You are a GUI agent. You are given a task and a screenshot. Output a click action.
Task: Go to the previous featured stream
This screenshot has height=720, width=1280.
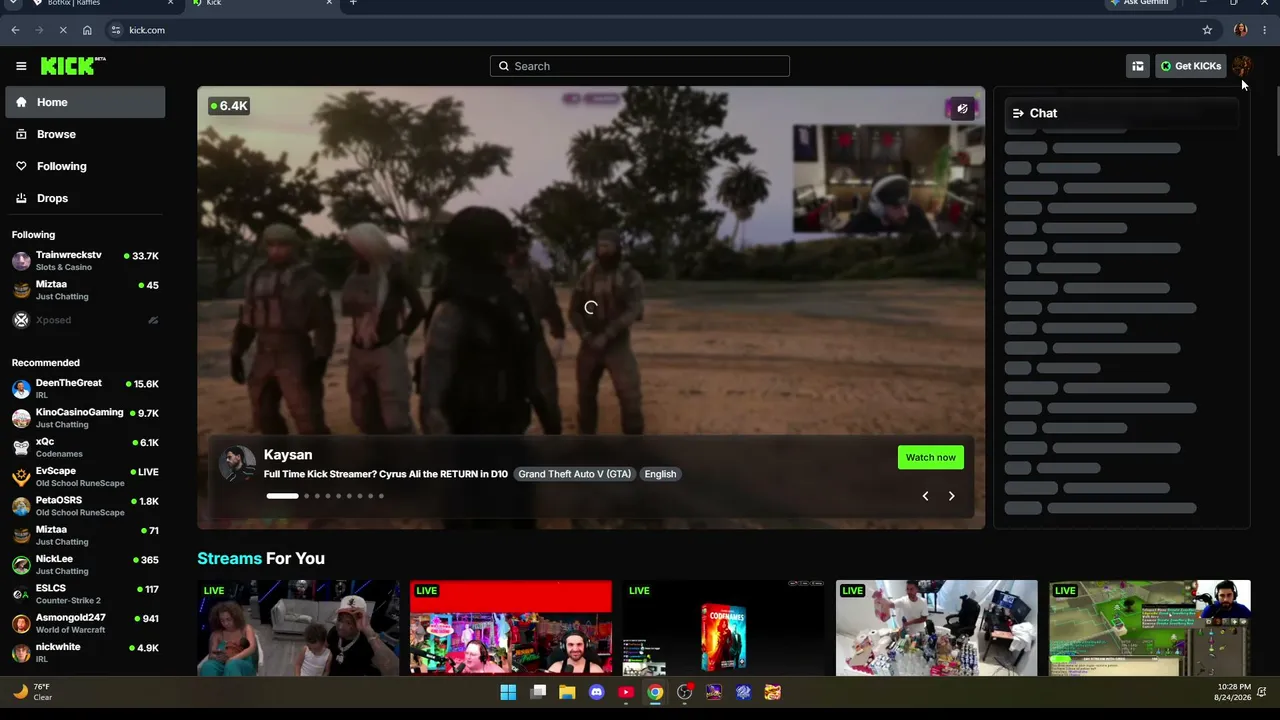point(925,496)
